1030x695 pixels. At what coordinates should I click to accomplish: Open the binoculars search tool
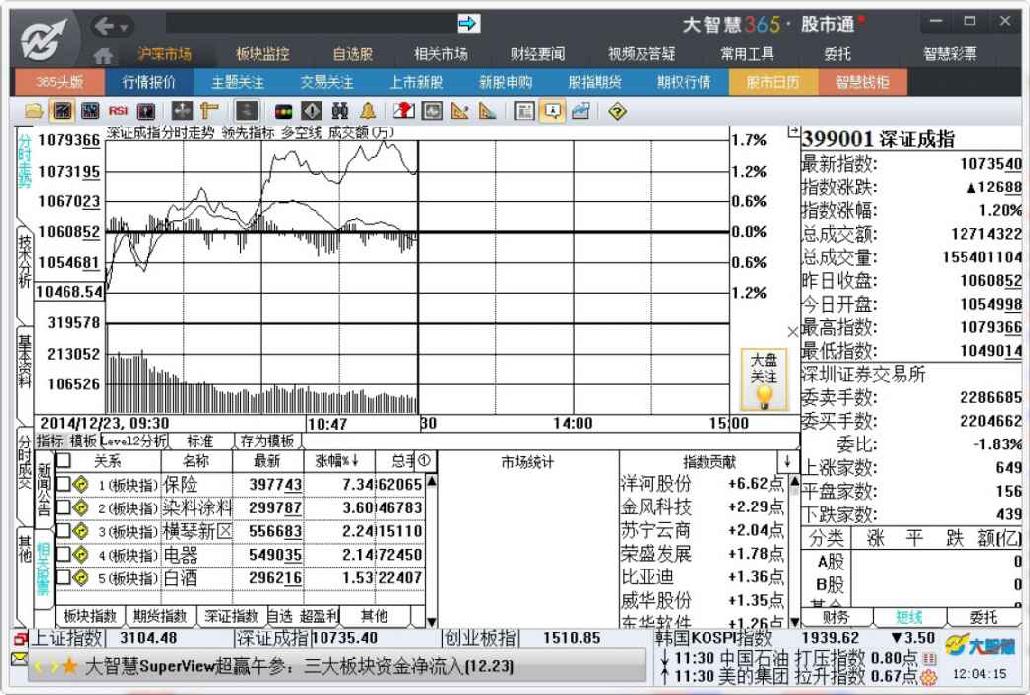coord(340,111)
